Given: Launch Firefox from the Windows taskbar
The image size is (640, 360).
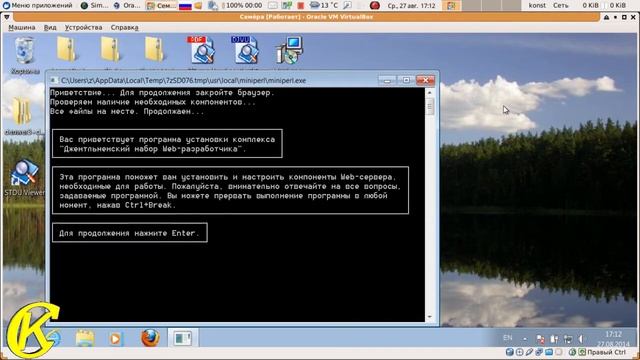Looking at the screenshot, I should pos(150,338).
